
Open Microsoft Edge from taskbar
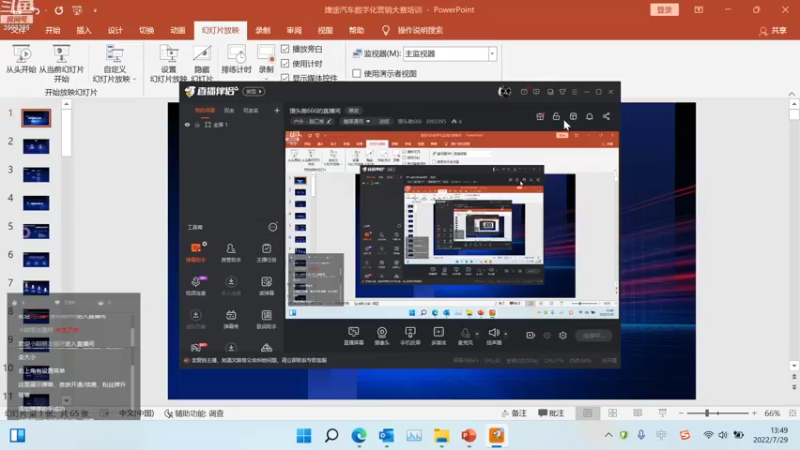[x=359, y=436]
